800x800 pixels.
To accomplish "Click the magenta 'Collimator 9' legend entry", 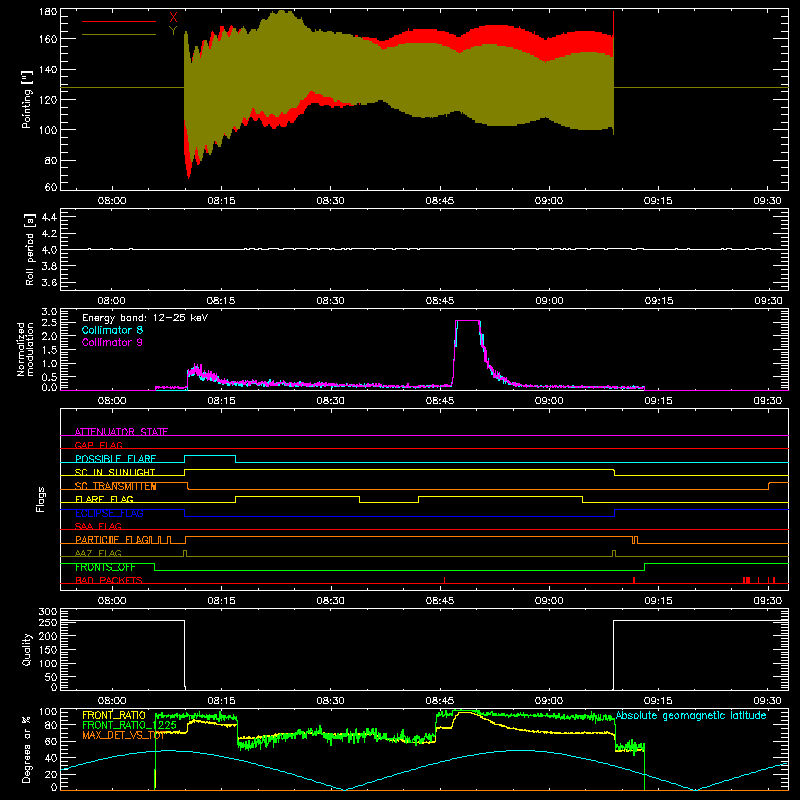I will click(x=112, y=342).
